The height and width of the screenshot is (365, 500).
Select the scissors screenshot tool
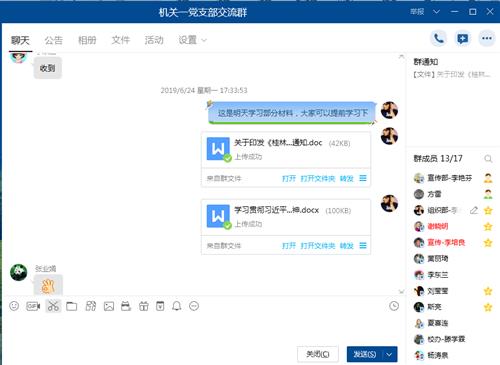[53, 306]
